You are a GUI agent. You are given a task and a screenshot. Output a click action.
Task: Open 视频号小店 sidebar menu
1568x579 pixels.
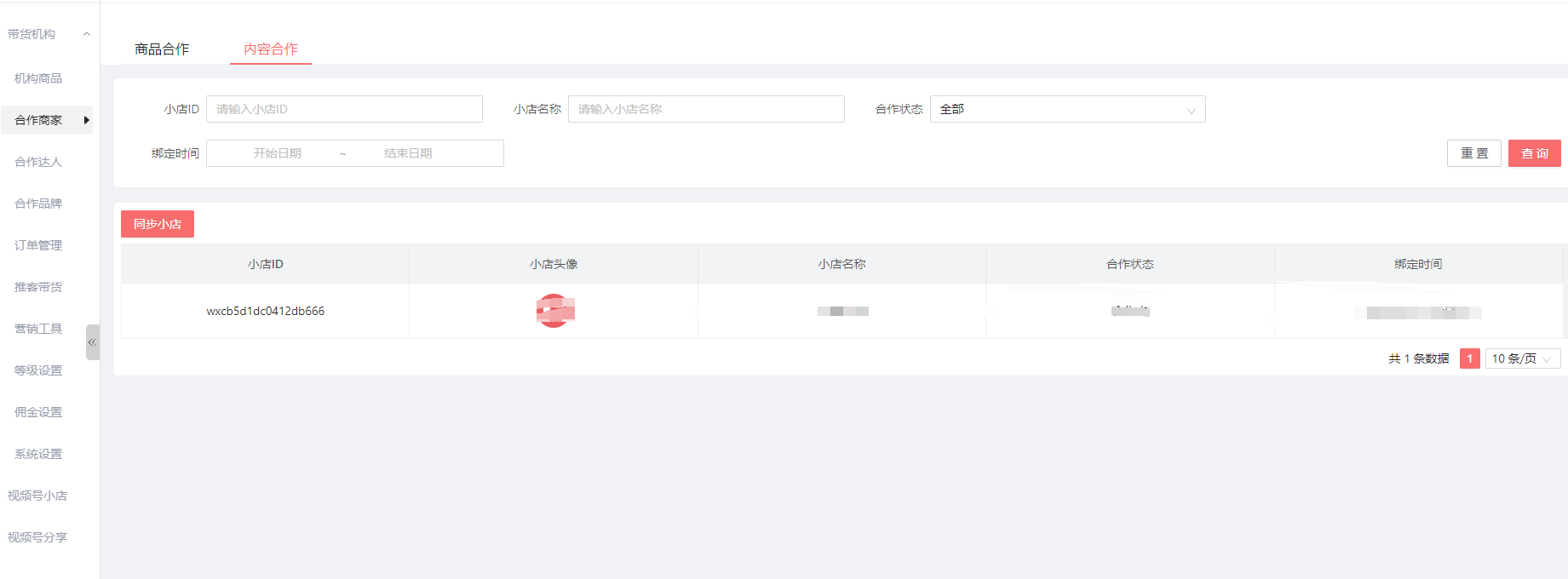click(37, 496)
